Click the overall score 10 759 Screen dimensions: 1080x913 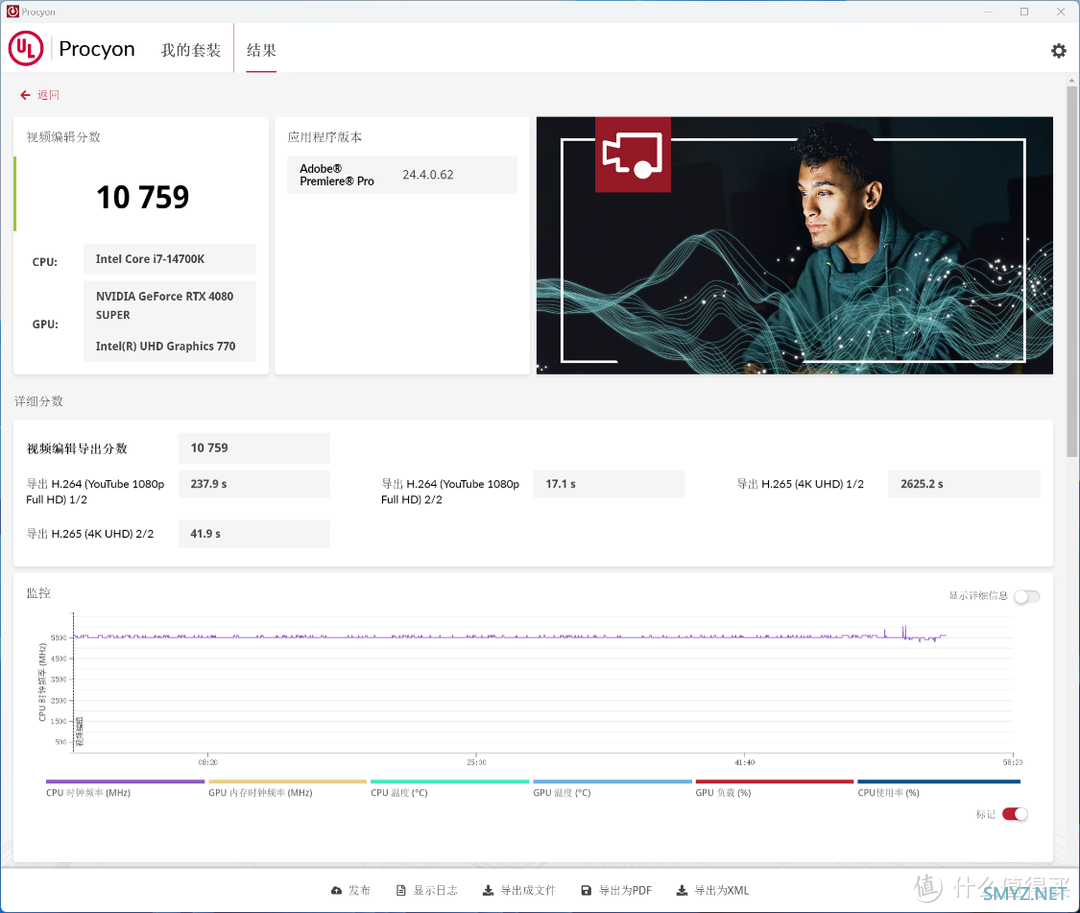[x=143, y=198]
